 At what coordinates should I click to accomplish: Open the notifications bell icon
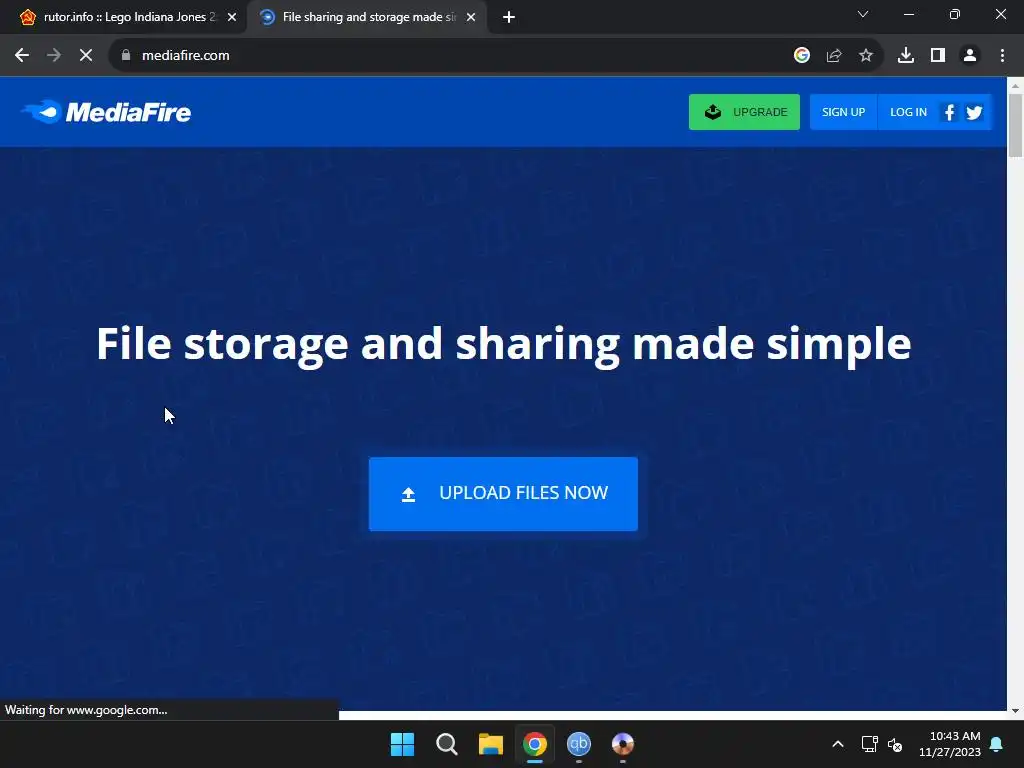pos(997,744)
